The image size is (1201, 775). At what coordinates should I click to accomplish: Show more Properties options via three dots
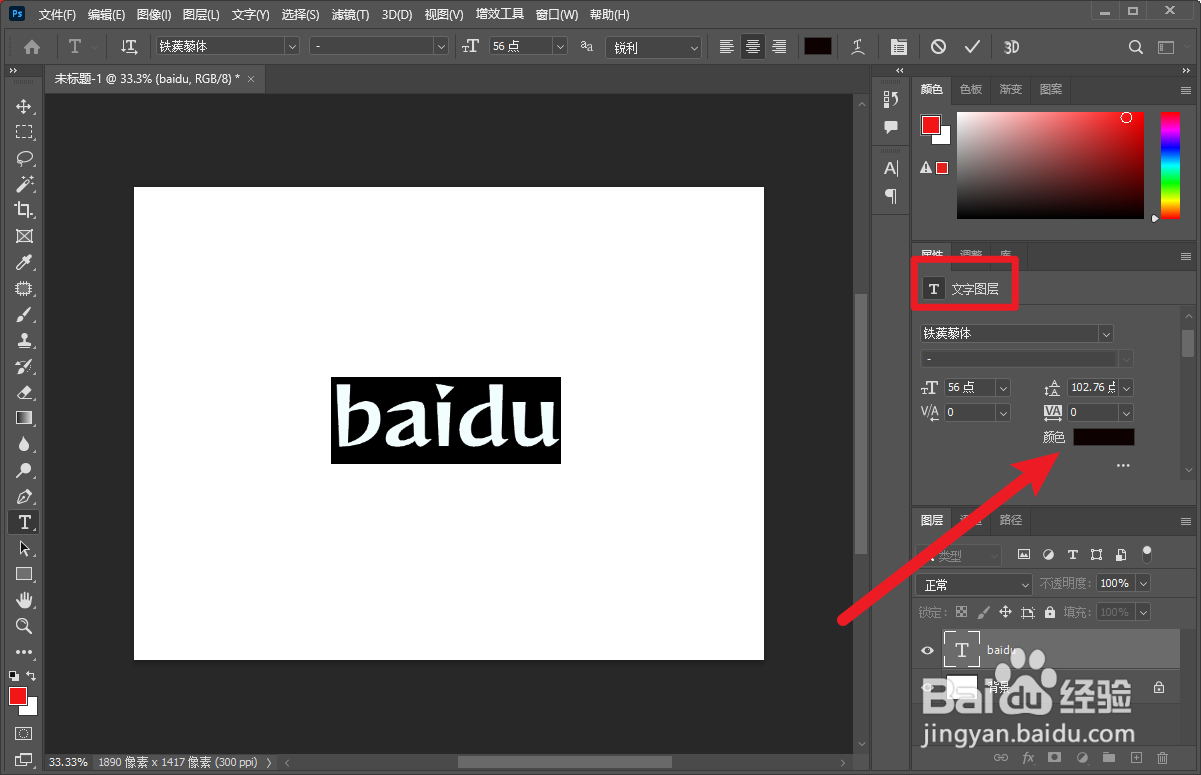pos(1123,465)
